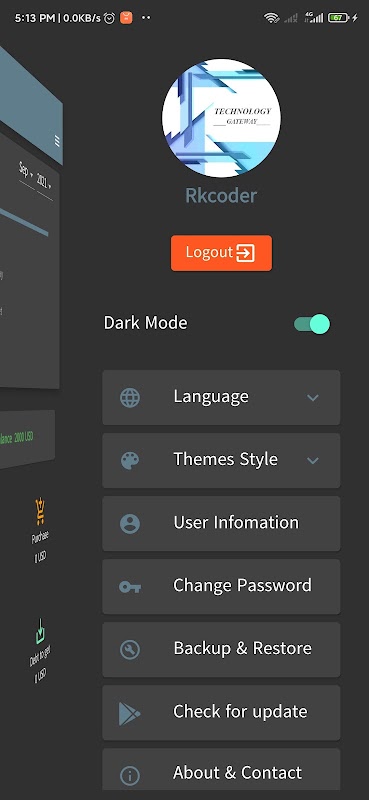This screenshot has height=800, width=369.
Task: Click the Play Store icon for updates
Action: pos(129,713)
